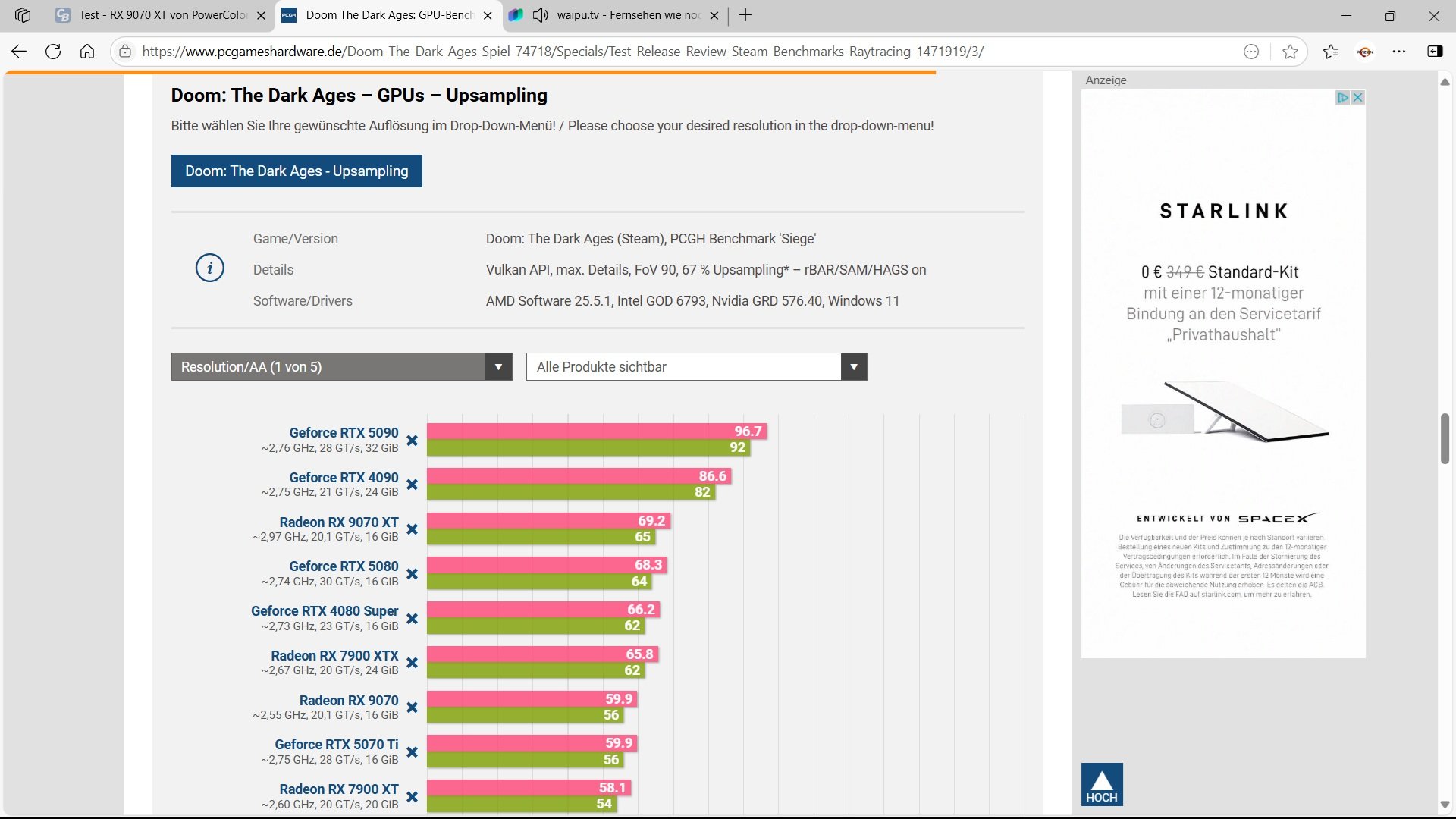Screen dimensions: 1456x819
Task: Click the browser reload page icon
Action: [x=53, y=52]
